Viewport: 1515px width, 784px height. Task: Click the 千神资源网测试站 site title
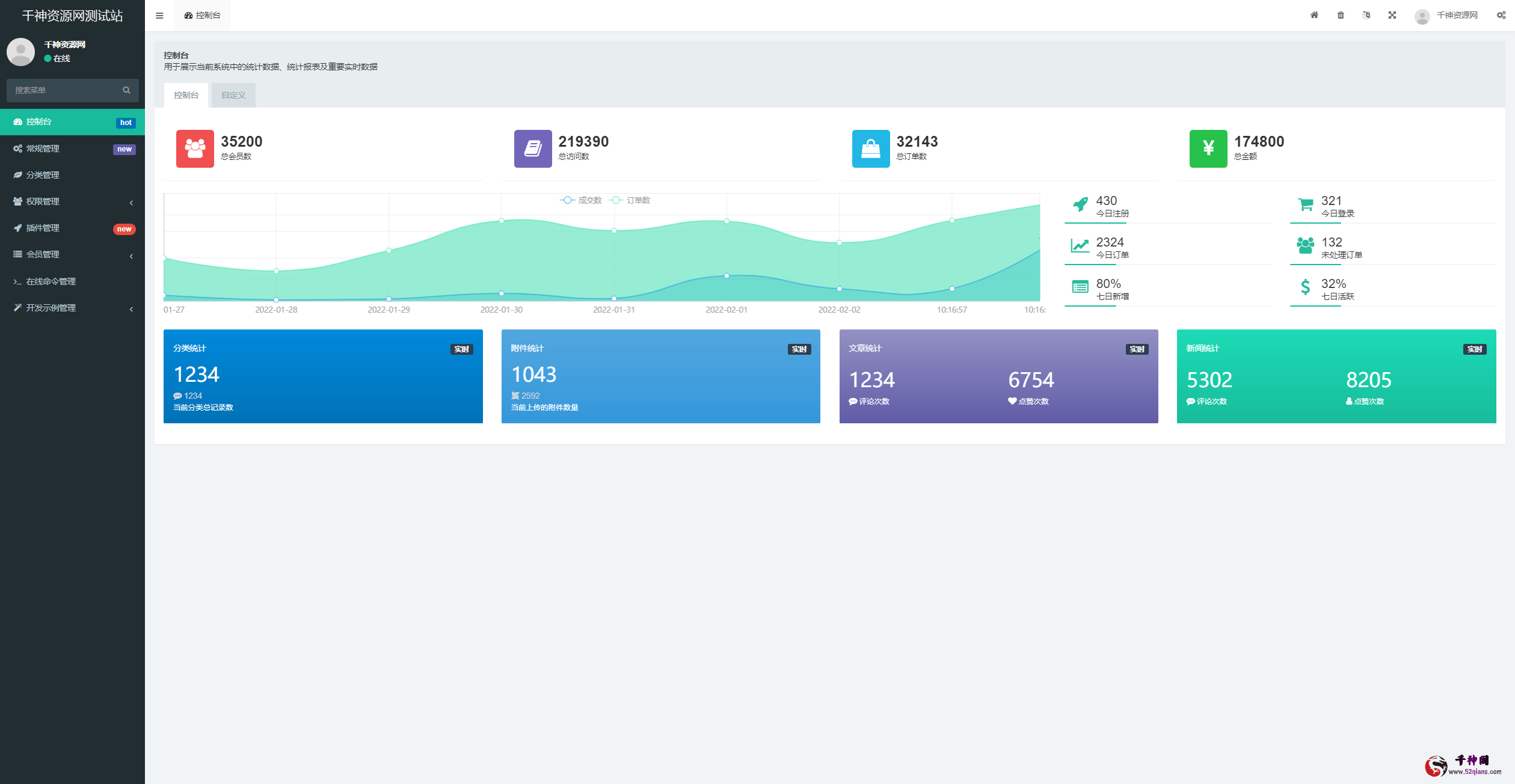pyautogui.click(x=72, y=16)
